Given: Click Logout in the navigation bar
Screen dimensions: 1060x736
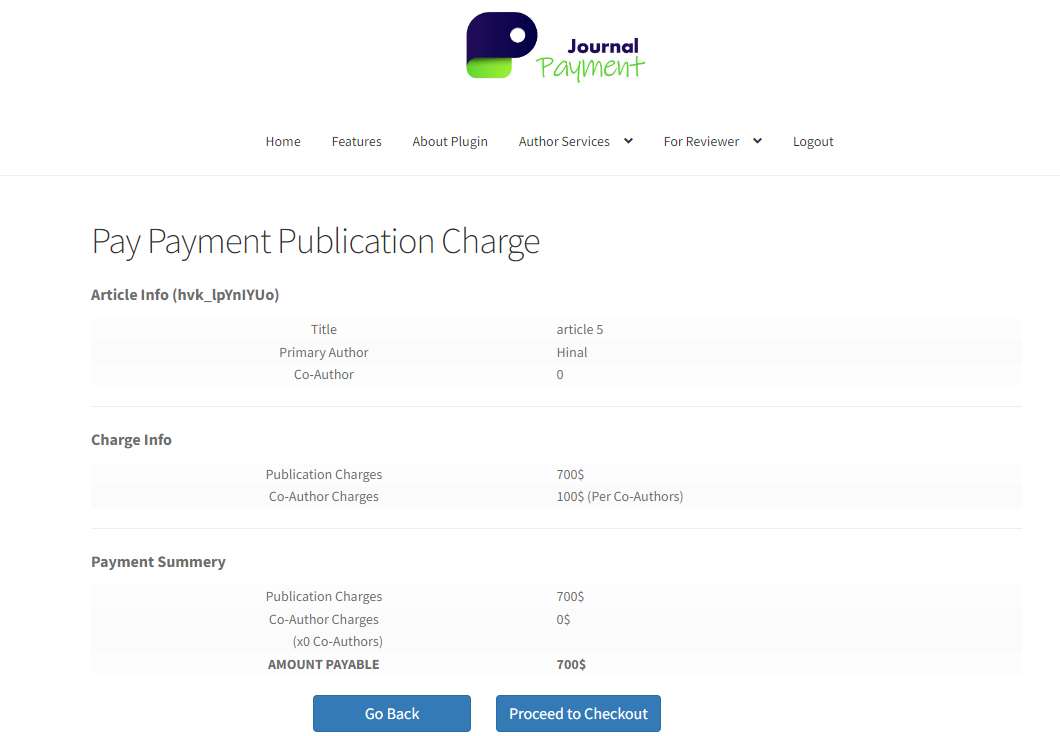Looking at the screenshot, I should click(x=813, y=141).
